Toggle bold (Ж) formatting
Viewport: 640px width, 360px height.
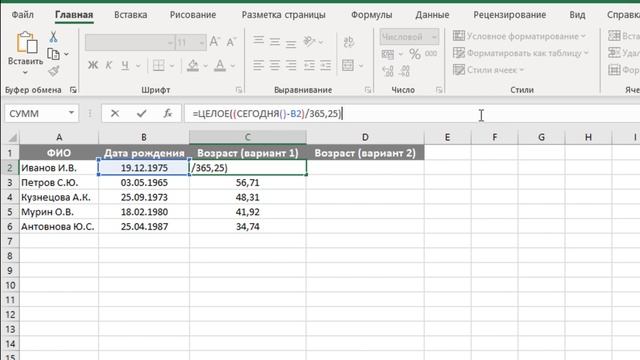pyautogui.click(x=93, y=65)
